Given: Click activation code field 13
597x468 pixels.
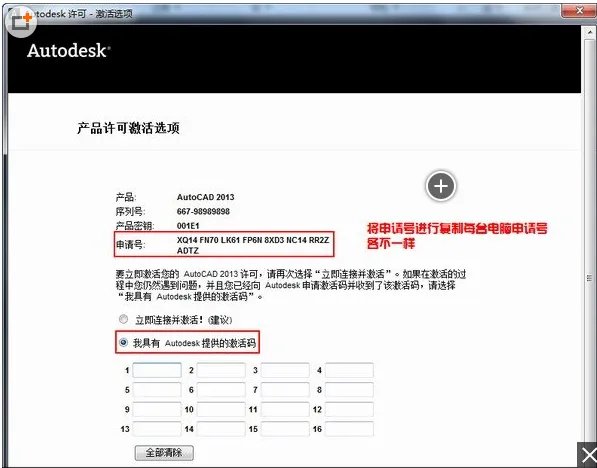Looking at the screenshot, I should (157, 429).
